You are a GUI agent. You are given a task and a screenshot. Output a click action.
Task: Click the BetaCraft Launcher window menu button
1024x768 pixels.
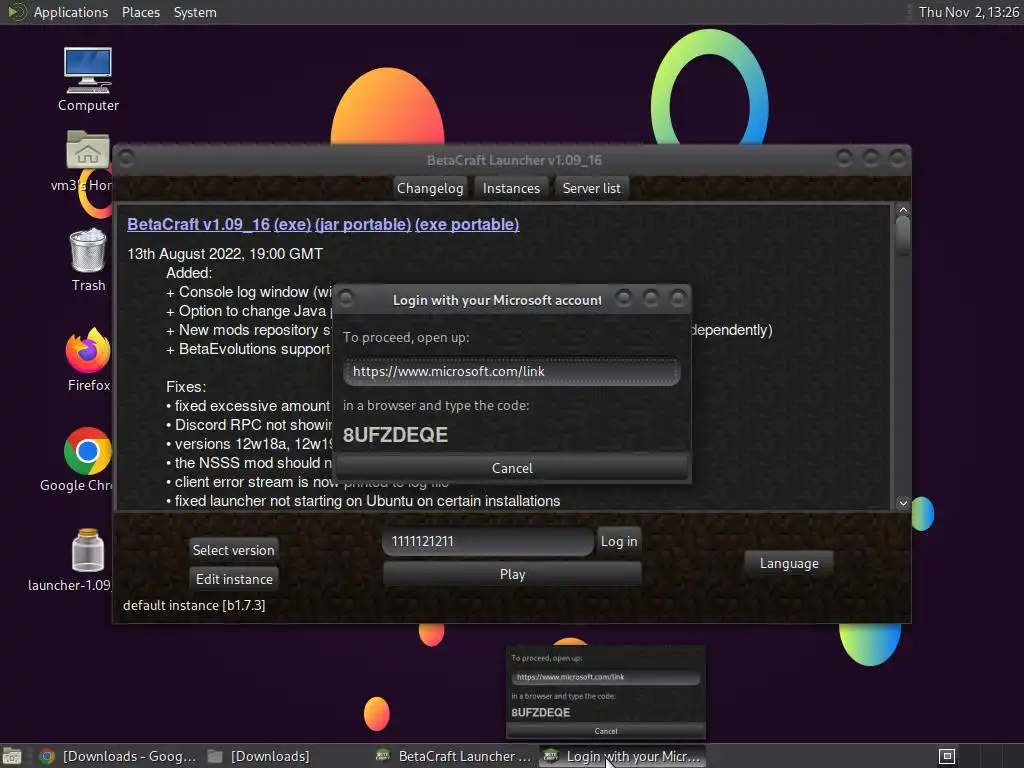point(127,159)
